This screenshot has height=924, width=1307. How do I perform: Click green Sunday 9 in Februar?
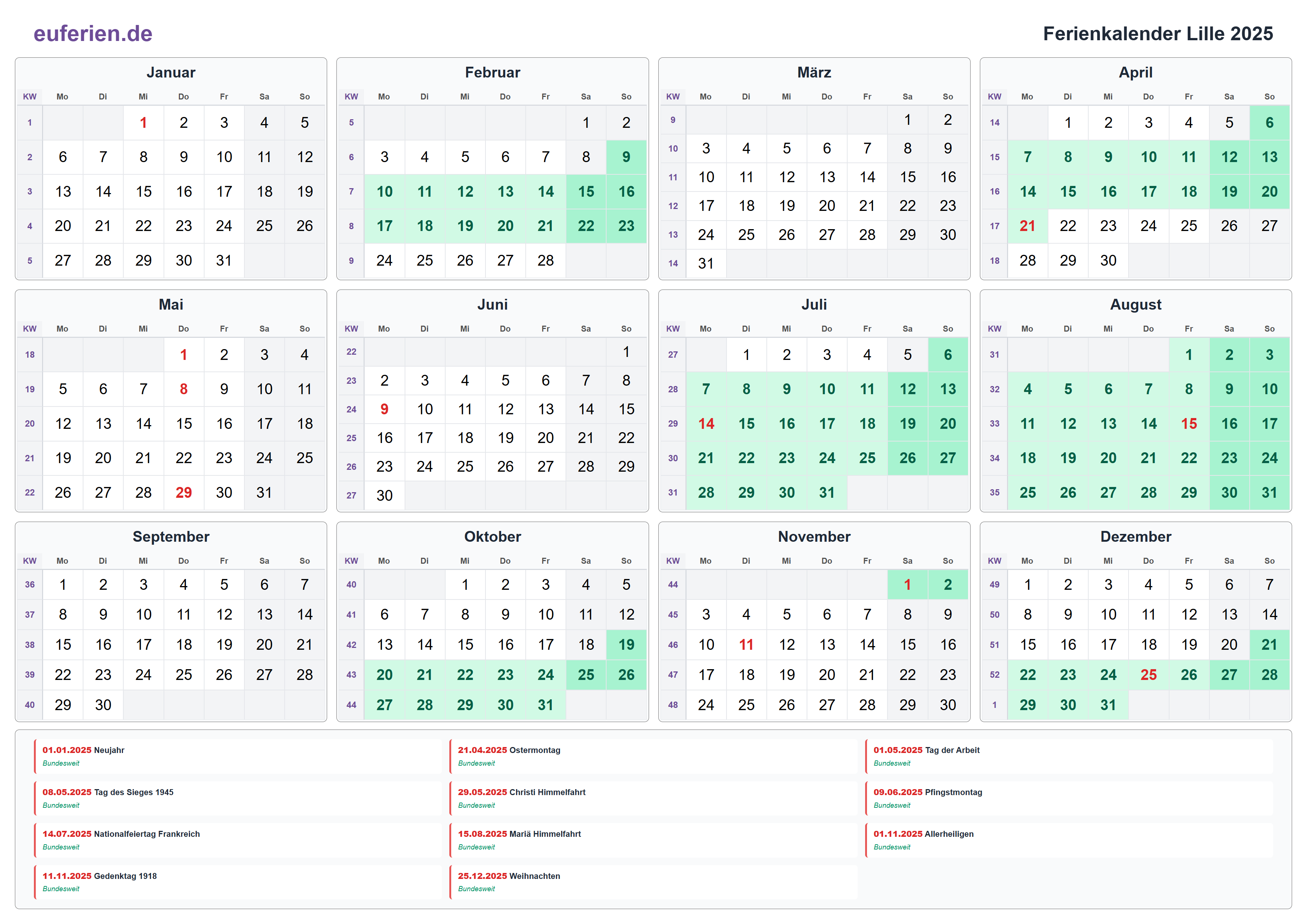click(626, 157)
